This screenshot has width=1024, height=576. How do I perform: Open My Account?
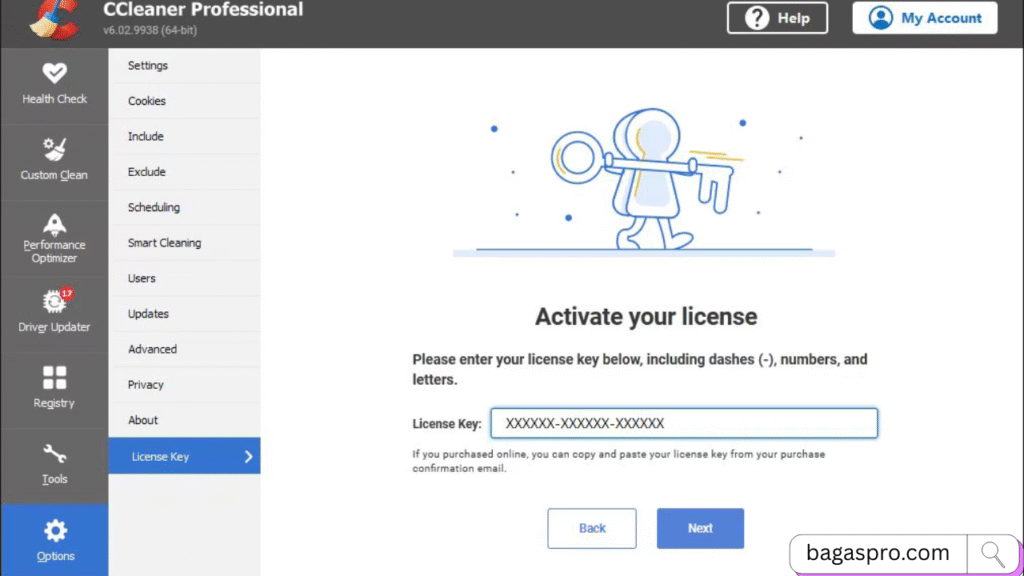[x=924, y=17]
